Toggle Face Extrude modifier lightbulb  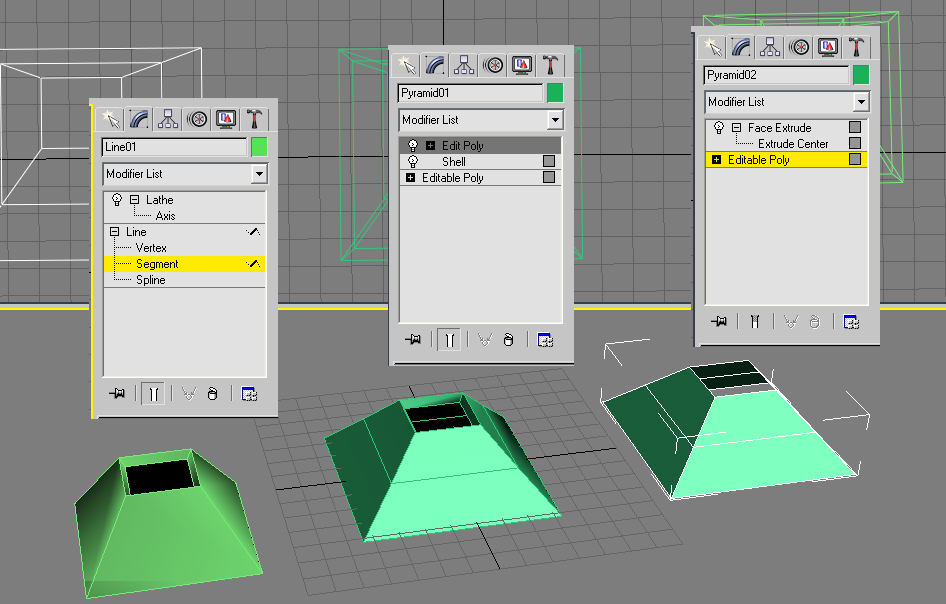pos(719,128)
